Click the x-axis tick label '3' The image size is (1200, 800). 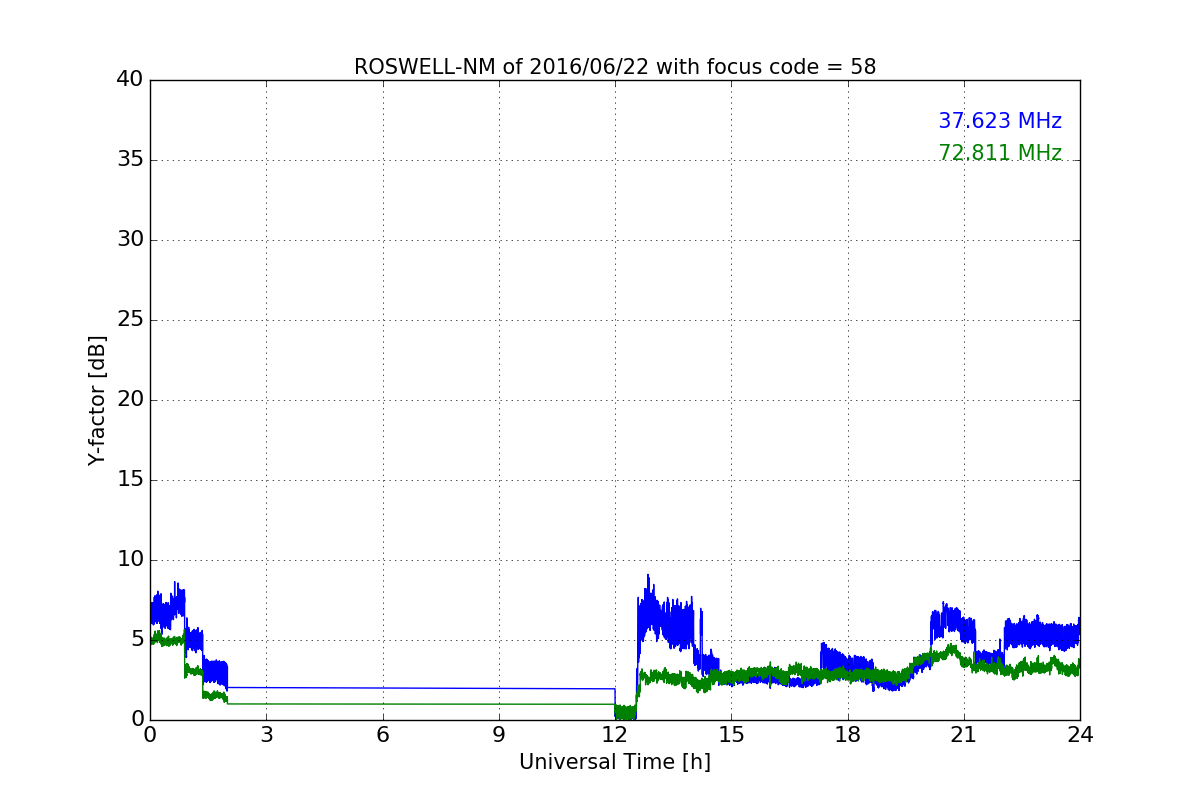[x=266, y=735]
